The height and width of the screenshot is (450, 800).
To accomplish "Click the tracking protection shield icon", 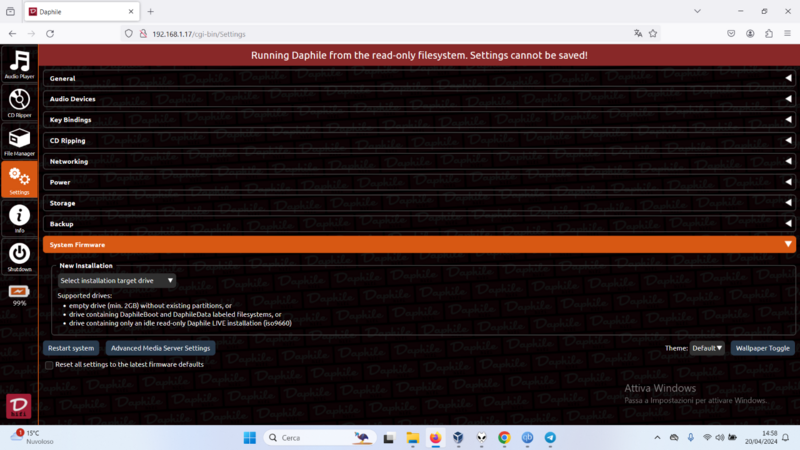I will point(129,34).
